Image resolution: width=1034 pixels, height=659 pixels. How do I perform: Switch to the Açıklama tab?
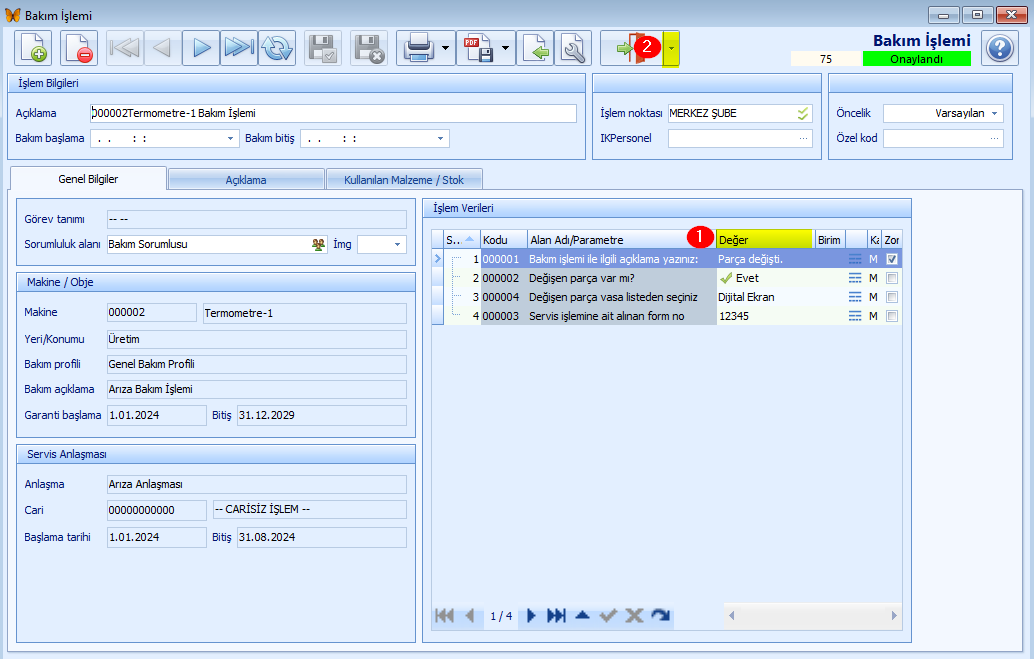(246, 180)
